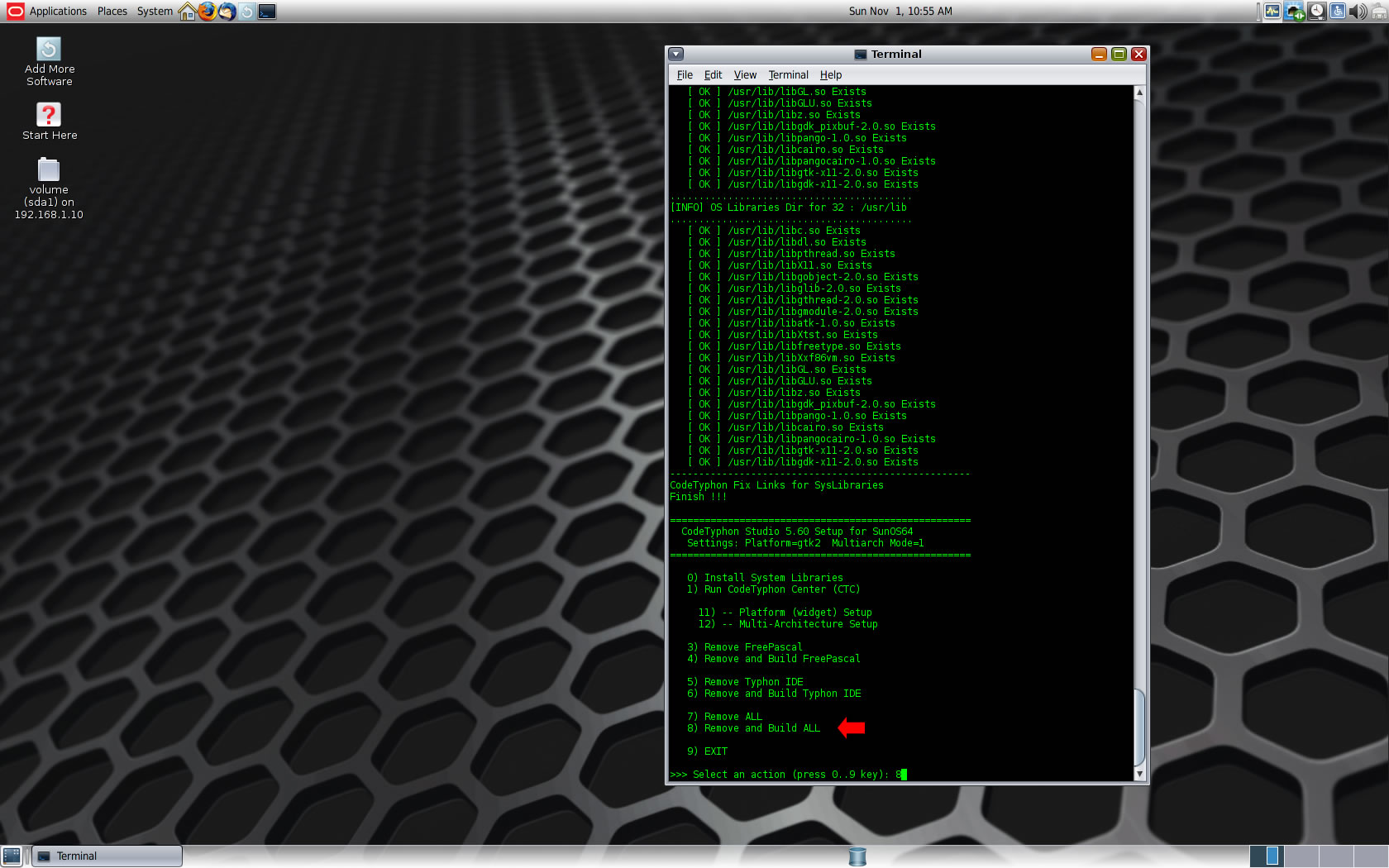Click the date and time clock

click(x=900, y=11)
